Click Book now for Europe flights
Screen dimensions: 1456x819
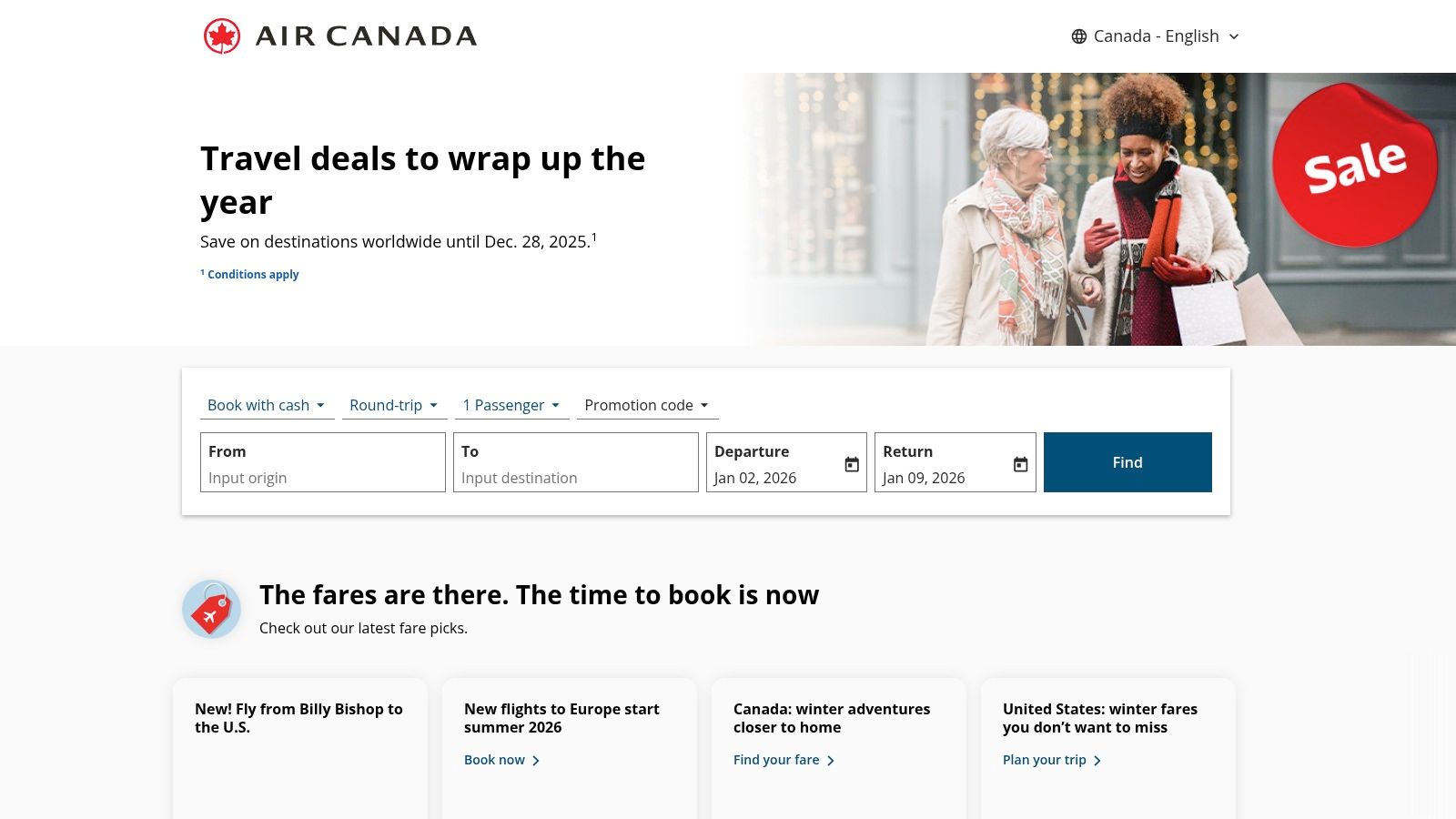tap(493, 760)
